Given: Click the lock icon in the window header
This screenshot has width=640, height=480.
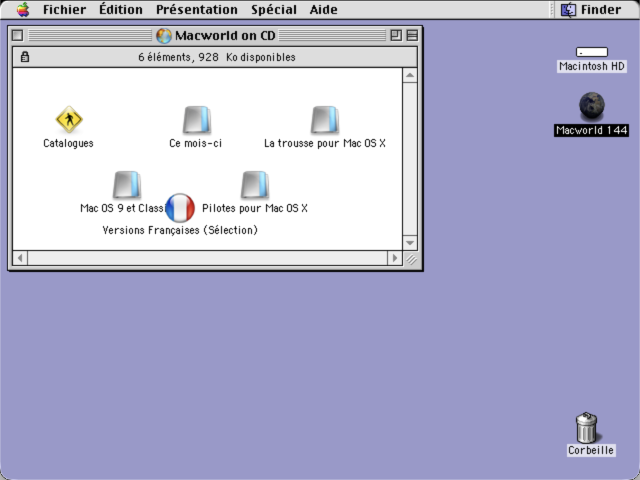Looking at the screenshot, I should tap(25, 57).
